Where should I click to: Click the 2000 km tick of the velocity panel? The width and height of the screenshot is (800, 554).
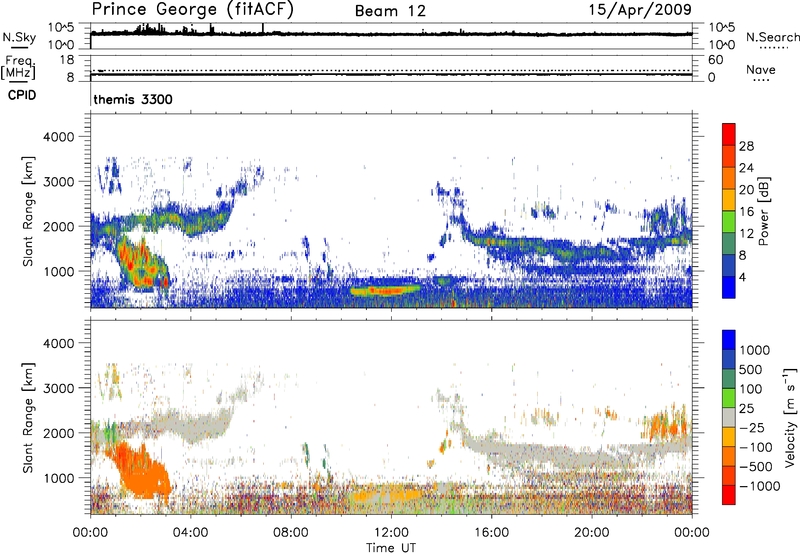58,433
